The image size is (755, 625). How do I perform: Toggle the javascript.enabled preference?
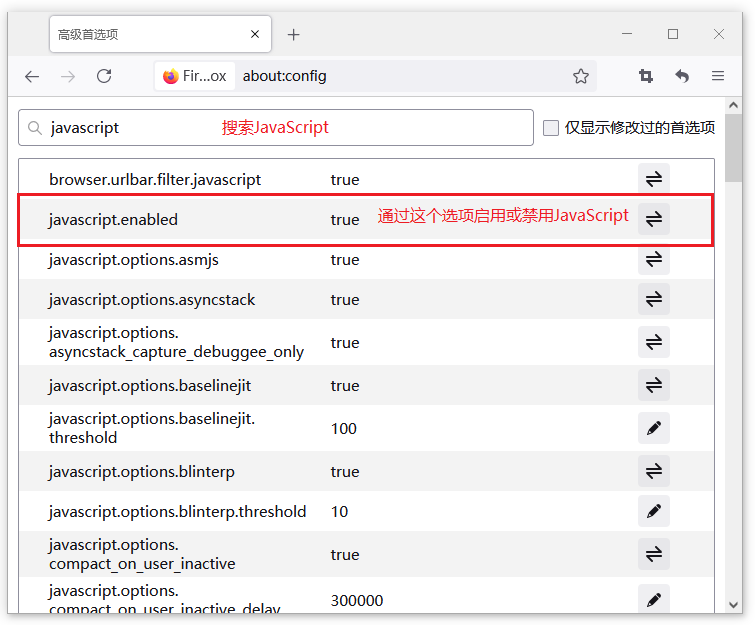tap(653, 219)
